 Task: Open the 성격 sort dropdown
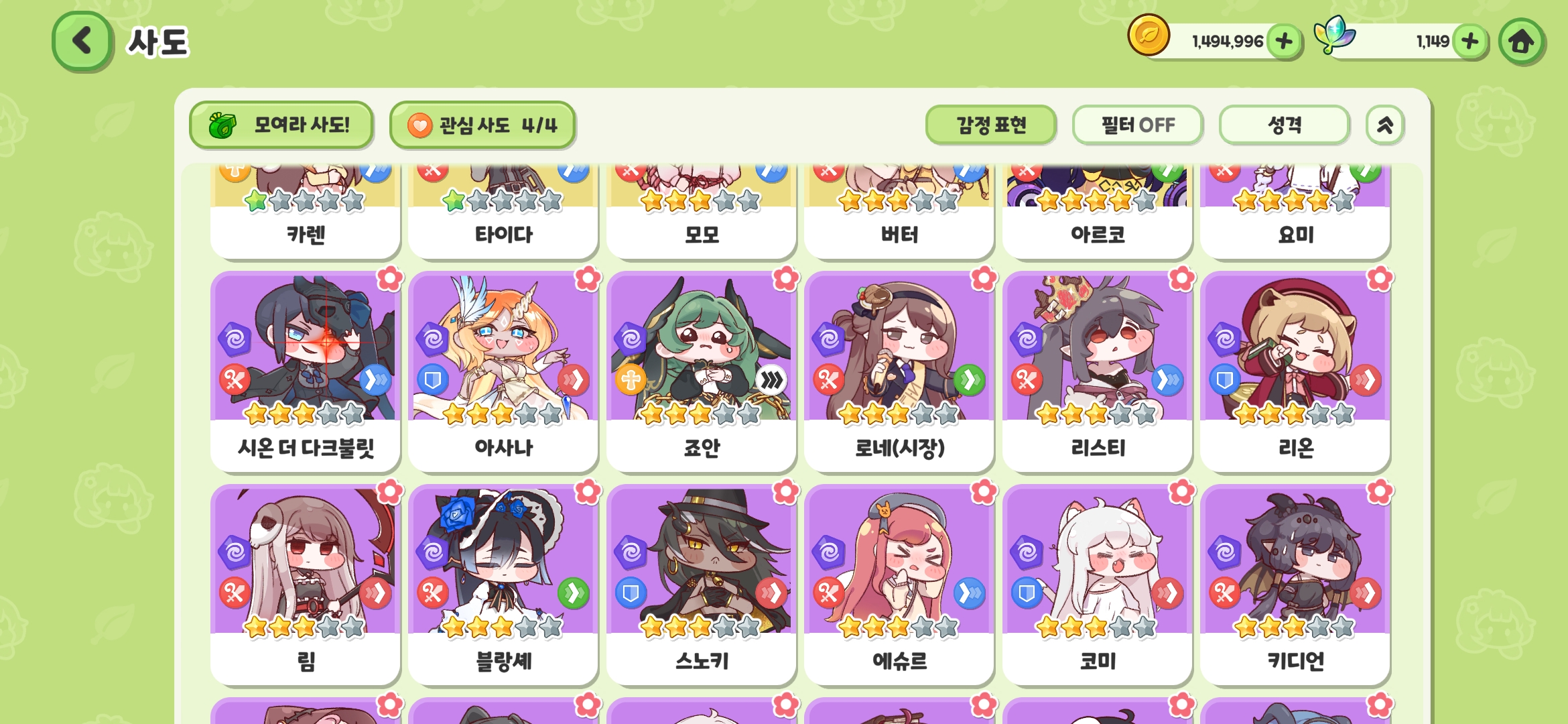(x=1285, y=125)
